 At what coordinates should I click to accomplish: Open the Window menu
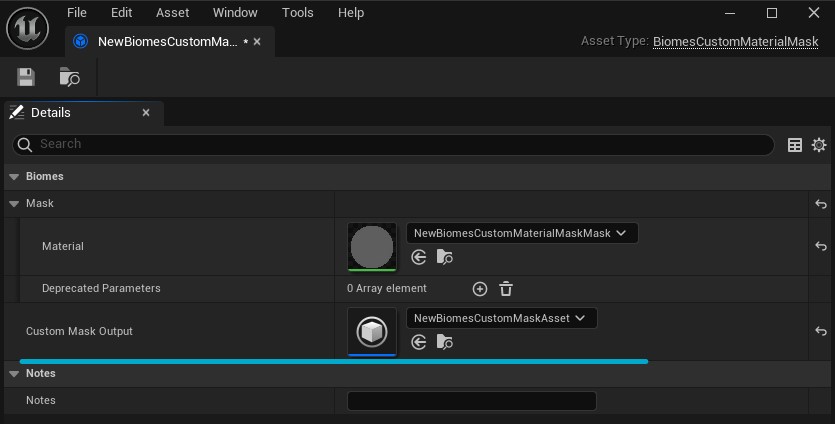[x=235, y=13]
